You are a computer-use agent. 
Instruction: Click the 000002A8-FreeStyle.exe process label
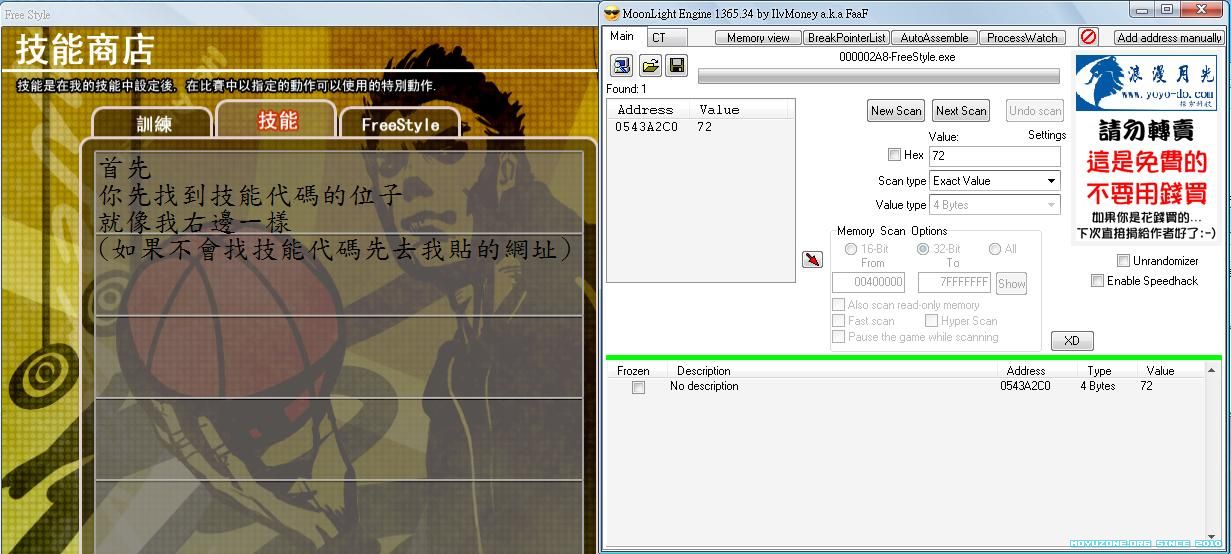897,57
